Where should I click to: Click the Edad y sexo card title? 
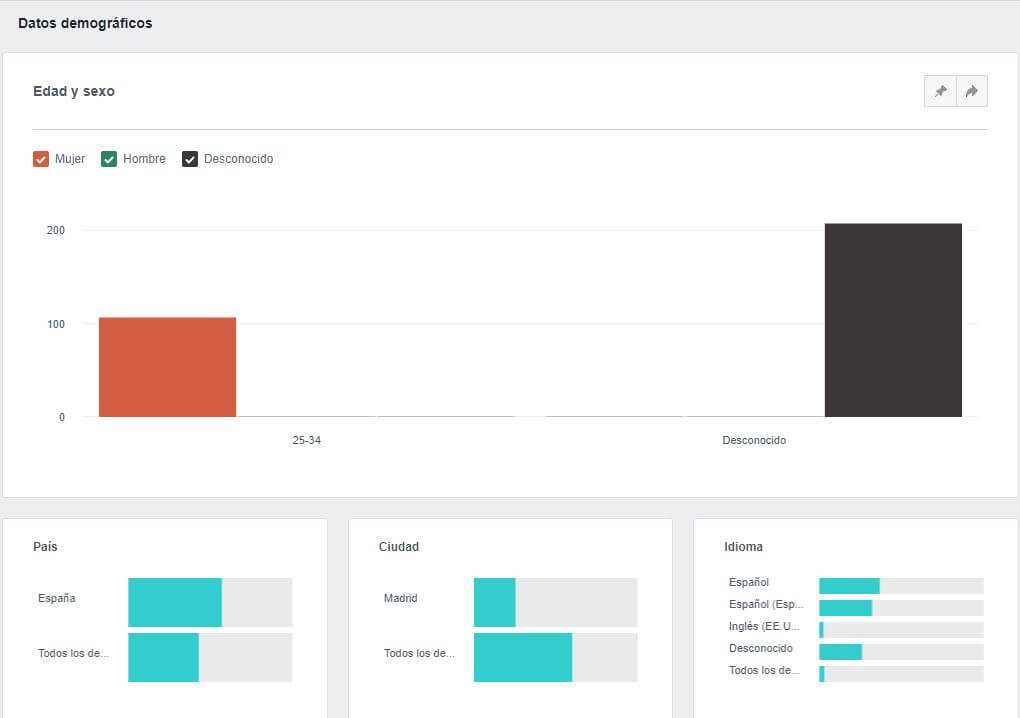(x=74, y=91)
